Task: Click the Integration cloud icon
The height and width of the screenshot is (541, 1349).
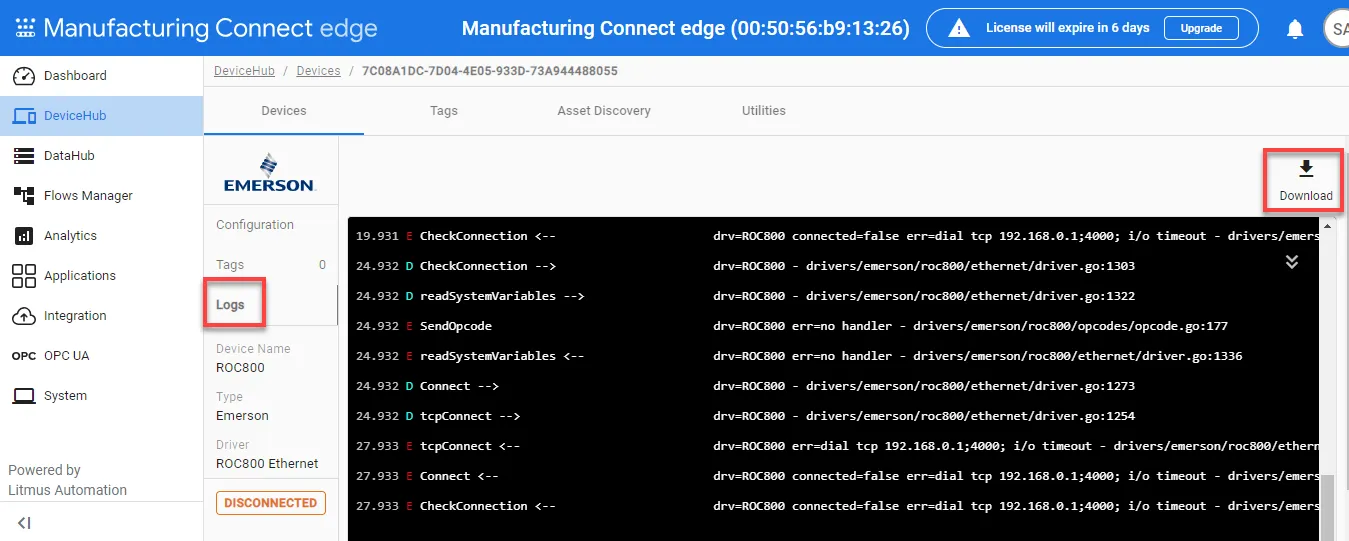Action: pos(24,316)
